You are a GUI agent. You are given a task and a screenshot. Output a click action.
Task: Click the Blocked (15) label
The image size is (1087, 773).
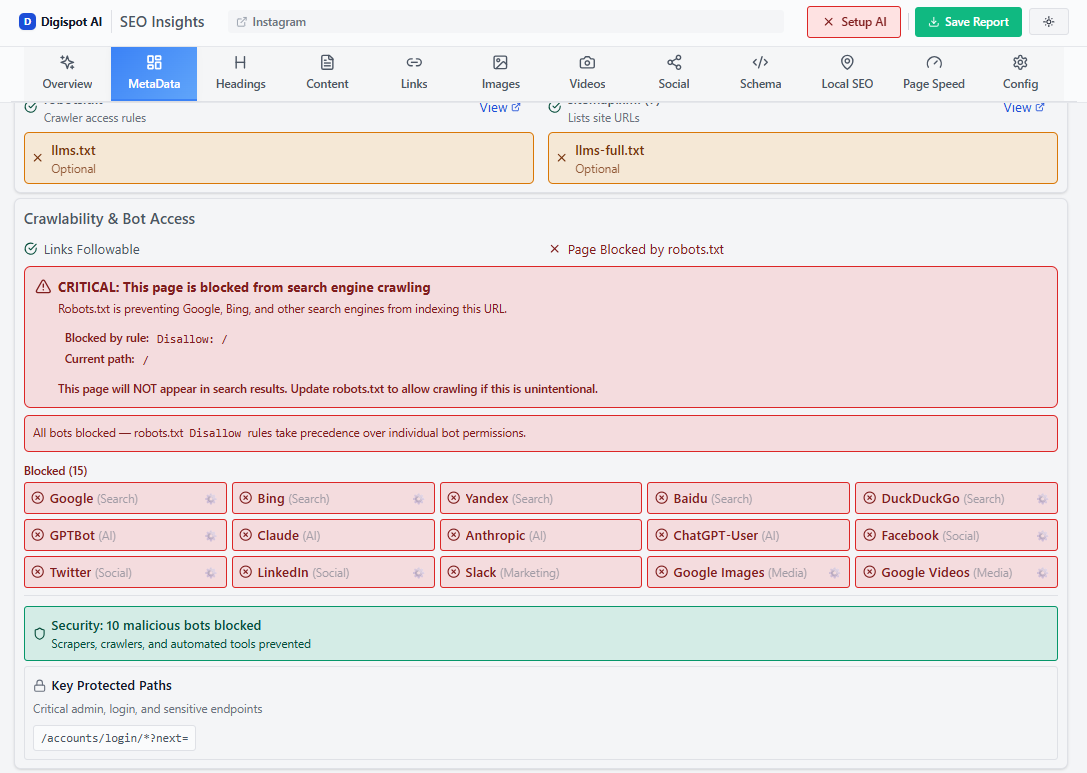[55, 471]
